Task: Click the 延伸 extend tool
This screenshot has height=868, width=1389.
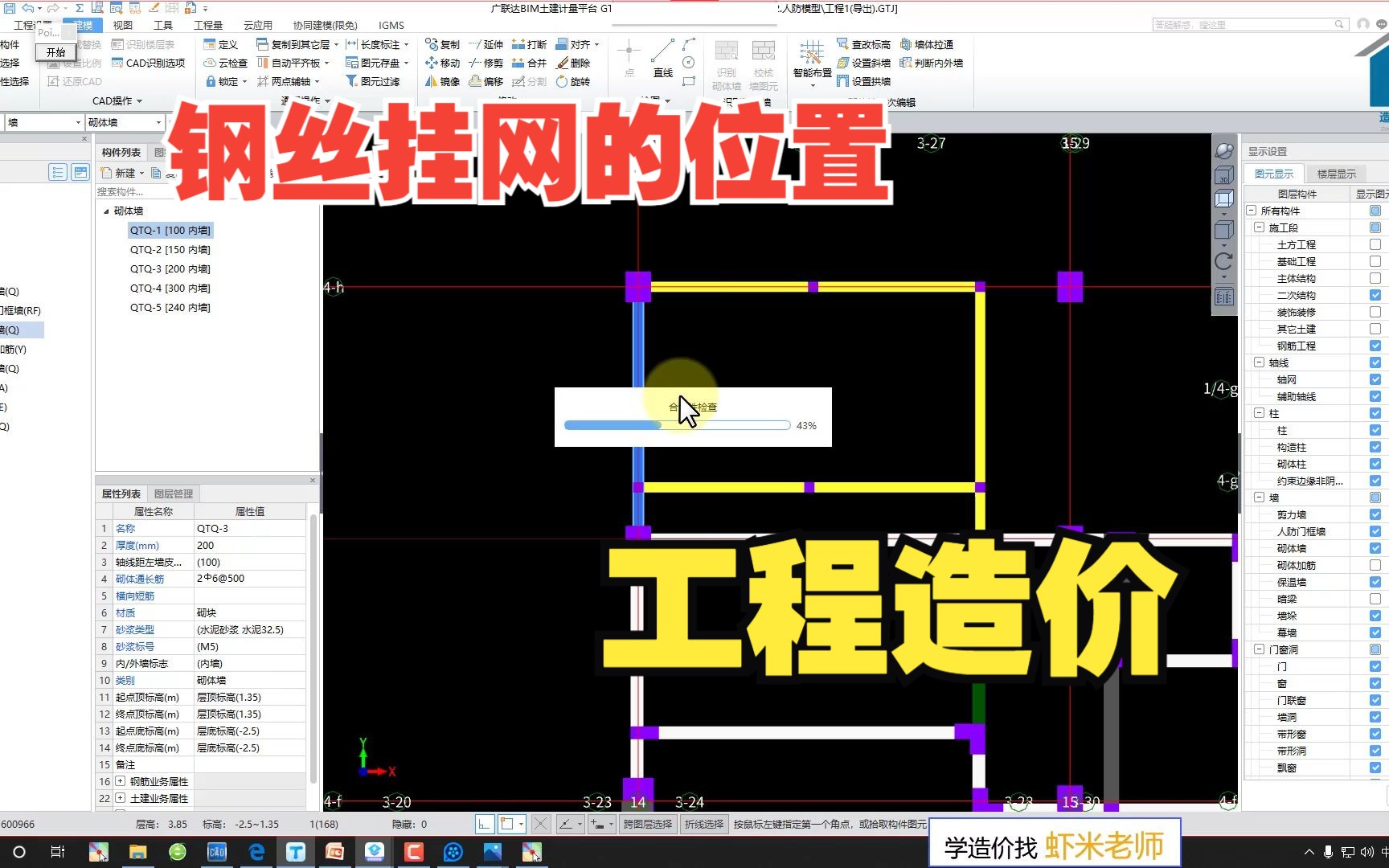Action: click(486, 44)
